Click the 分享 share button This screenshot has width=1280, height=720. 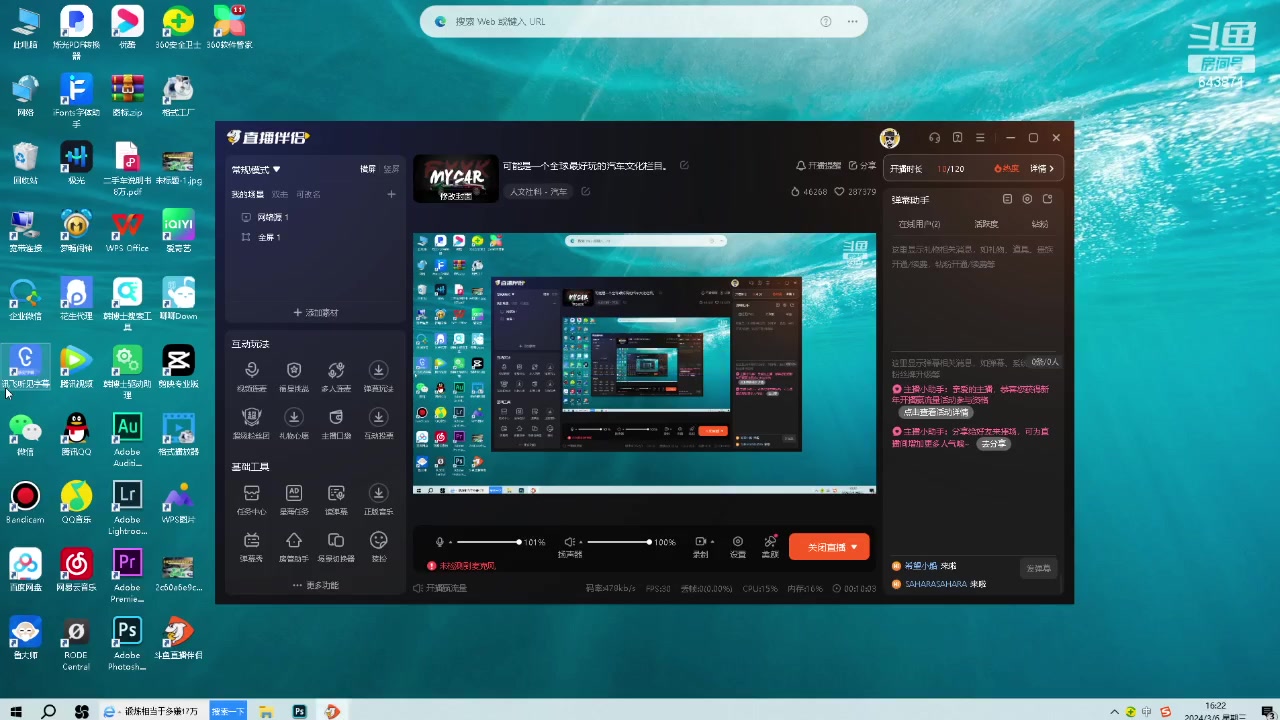click(x=862, y=166)
